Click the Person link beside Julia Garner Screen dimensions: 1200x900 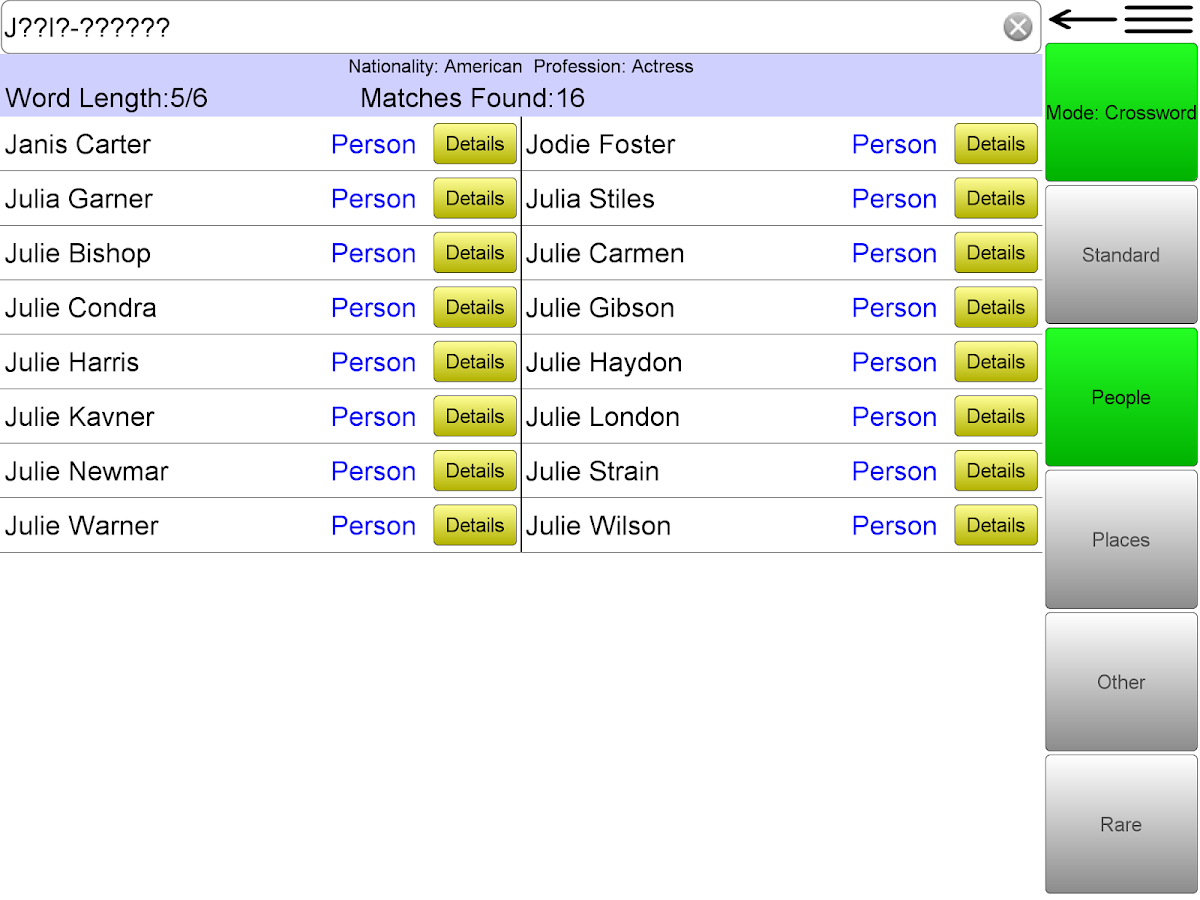point(373,199)
